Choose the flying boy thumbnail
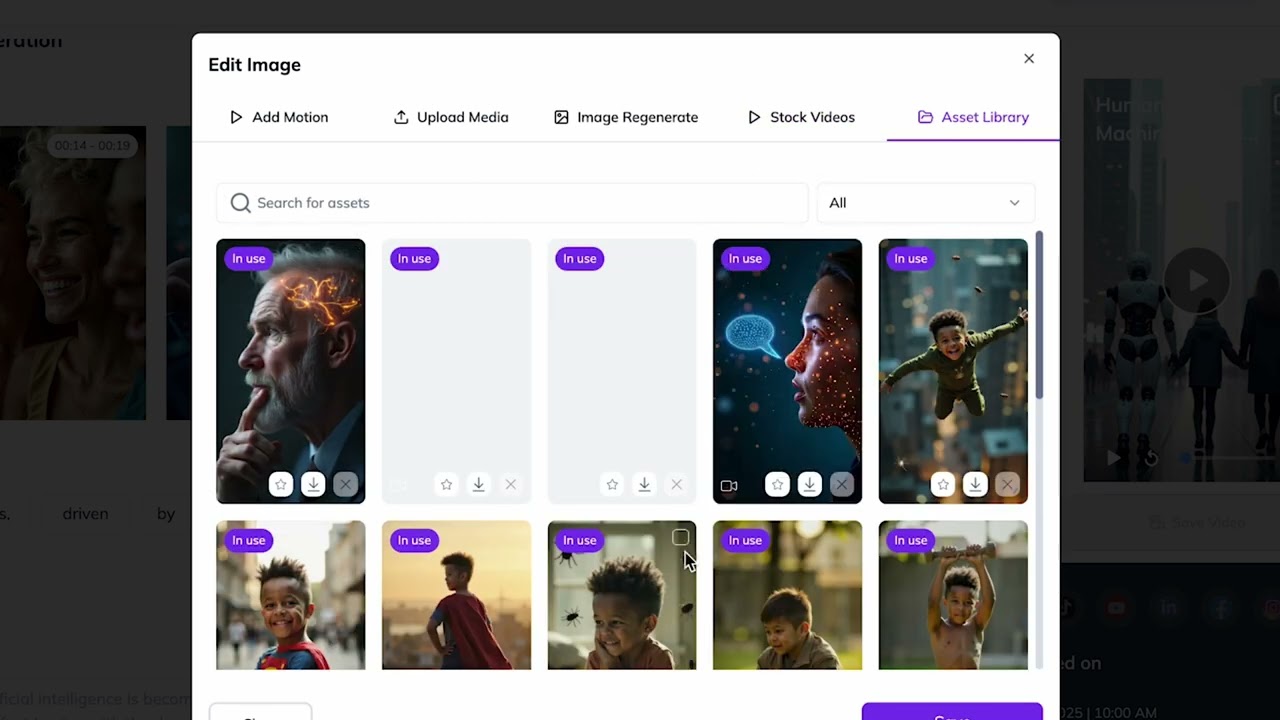This screenshot has width=1280, height=720. (953, 371)
